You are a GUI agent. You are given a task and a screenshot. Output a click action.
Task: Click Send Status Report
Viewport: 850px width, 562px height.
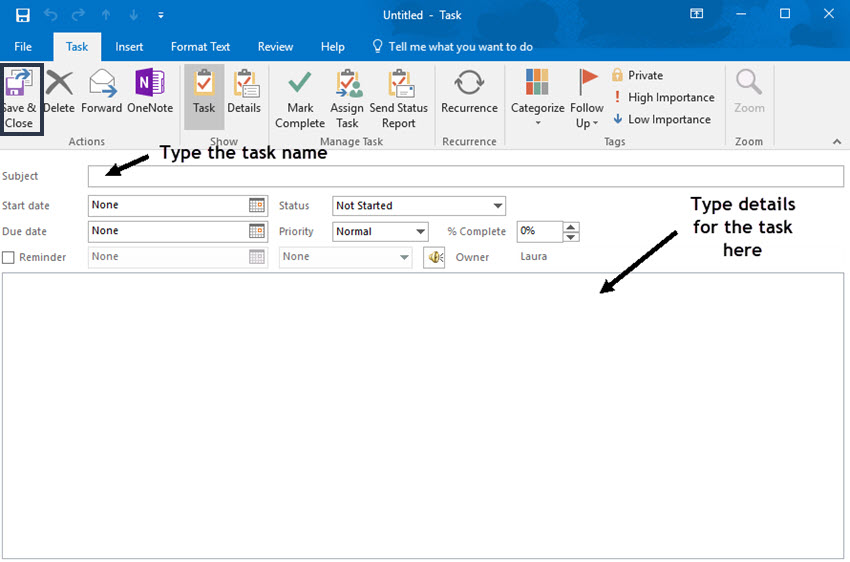[398, 99]
